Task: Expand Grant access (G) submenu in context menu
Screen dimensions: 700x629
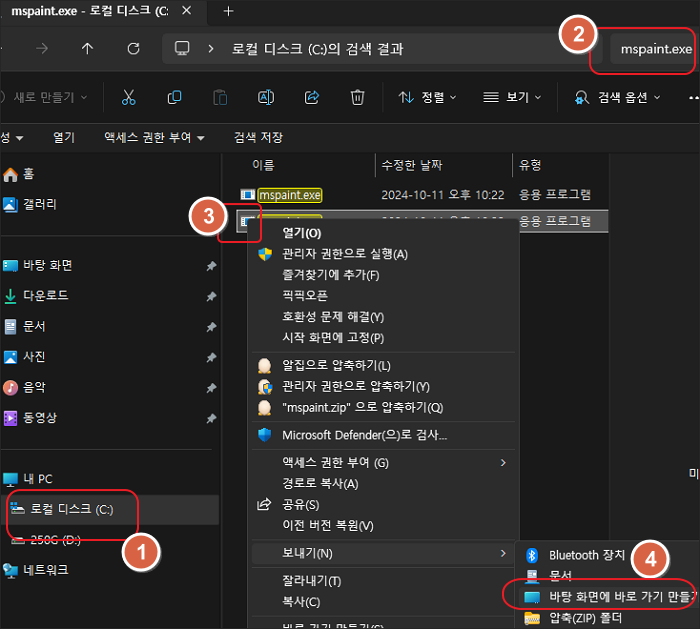Action: tap(503, 462)
